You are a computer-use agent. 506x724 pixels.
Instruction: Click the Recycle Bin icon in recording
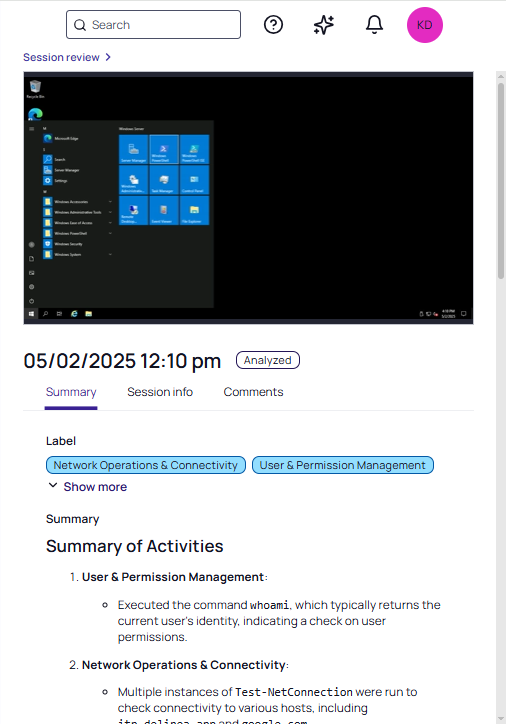click(x=35, y=89)
